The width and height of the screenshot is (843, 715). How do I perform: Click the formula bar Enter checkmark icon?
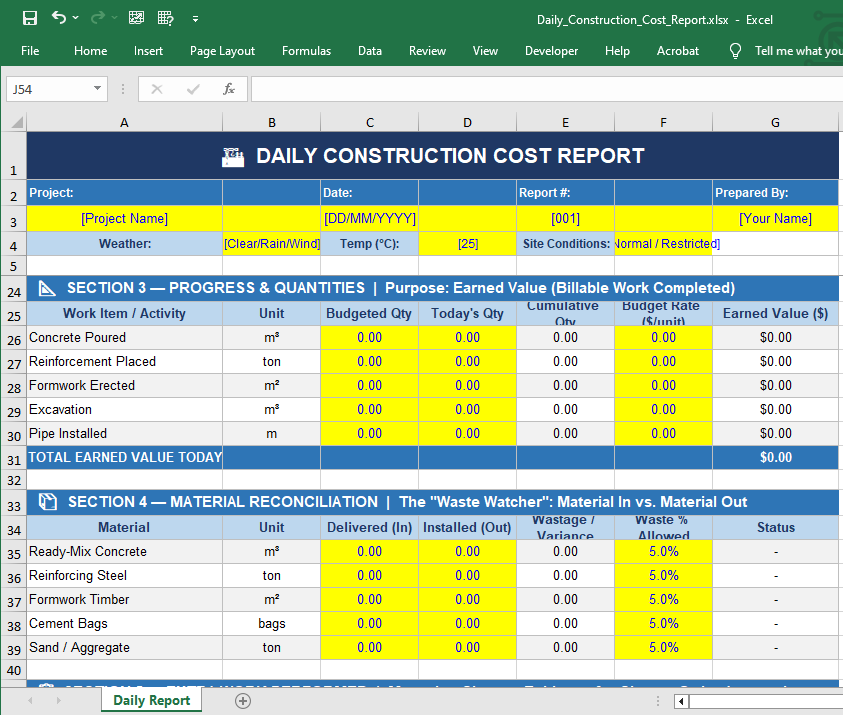pyautogui.click(x=193, y=89)
